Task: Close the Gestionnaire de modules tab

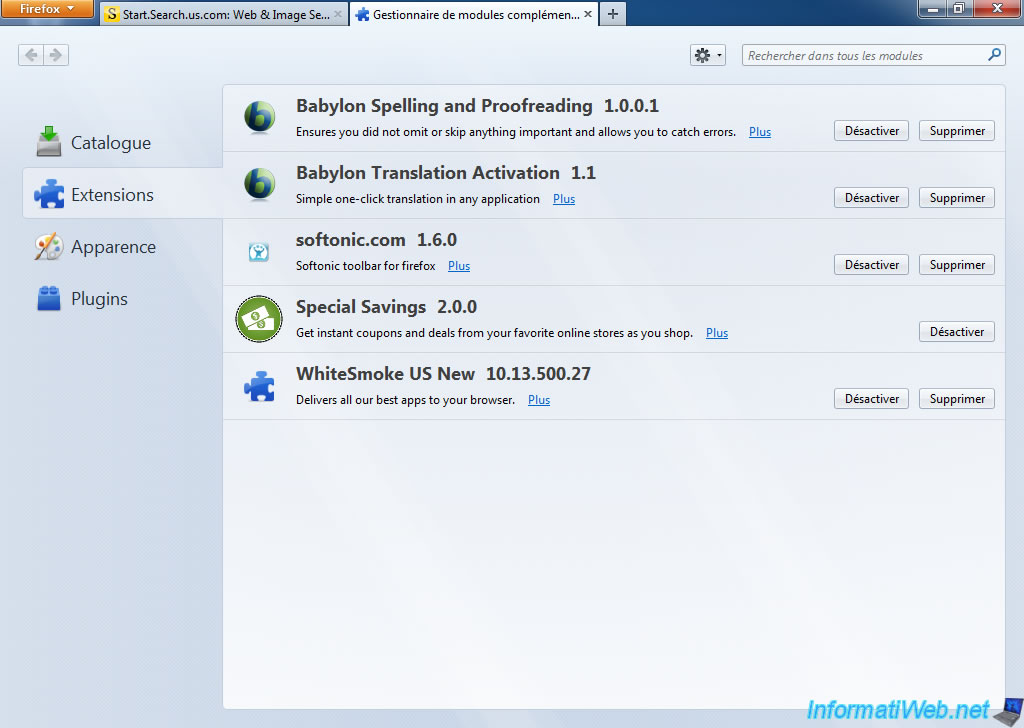Action: tap(588, 14)
